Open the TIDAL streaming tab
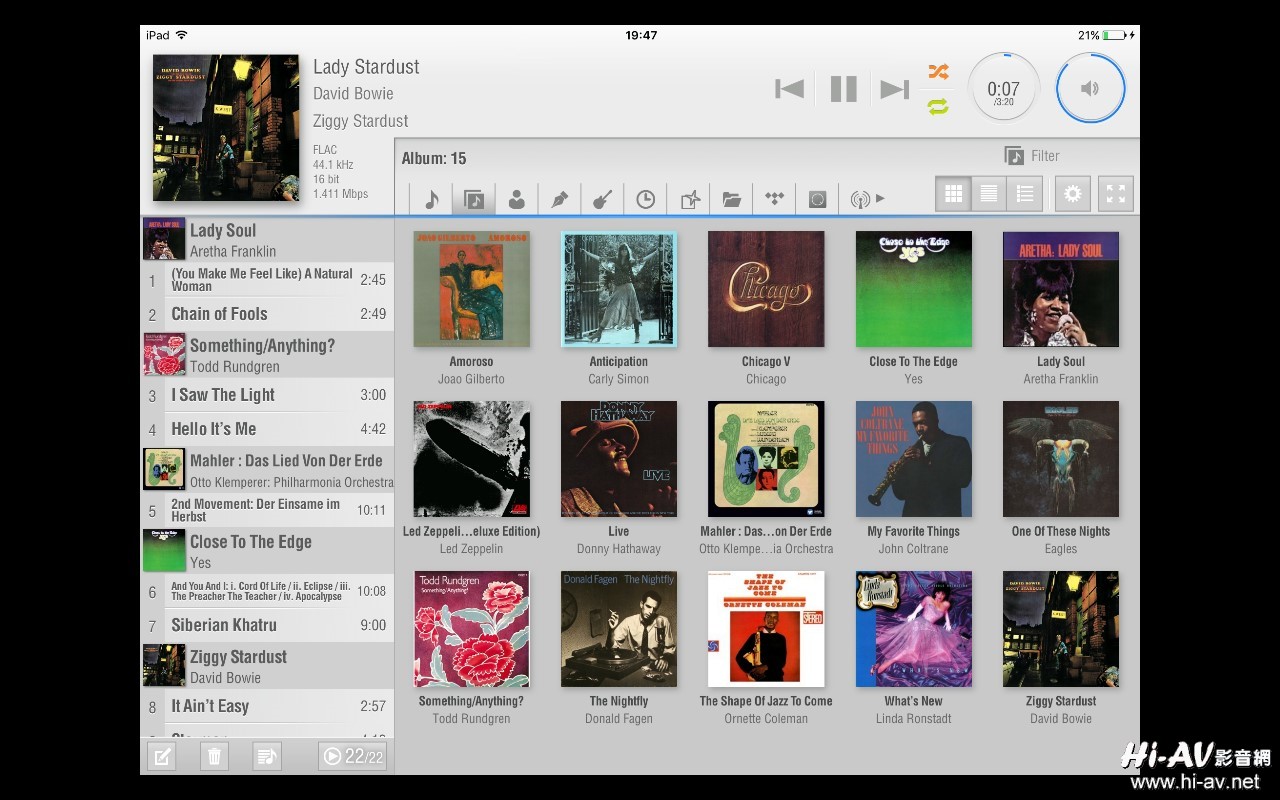 pyautogui.click(x=775, y=198)
